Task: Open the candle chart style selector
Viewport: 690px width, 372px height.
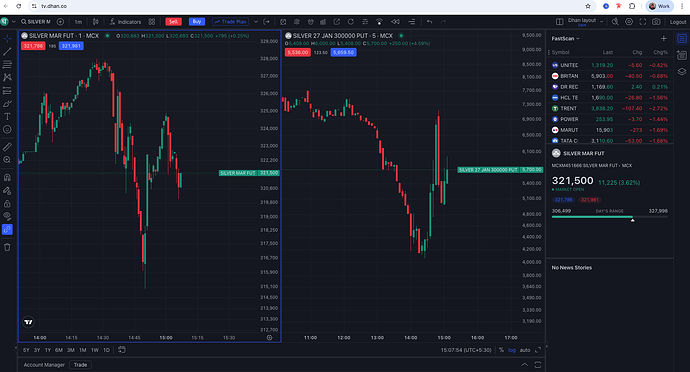Action: click(95, 22)
